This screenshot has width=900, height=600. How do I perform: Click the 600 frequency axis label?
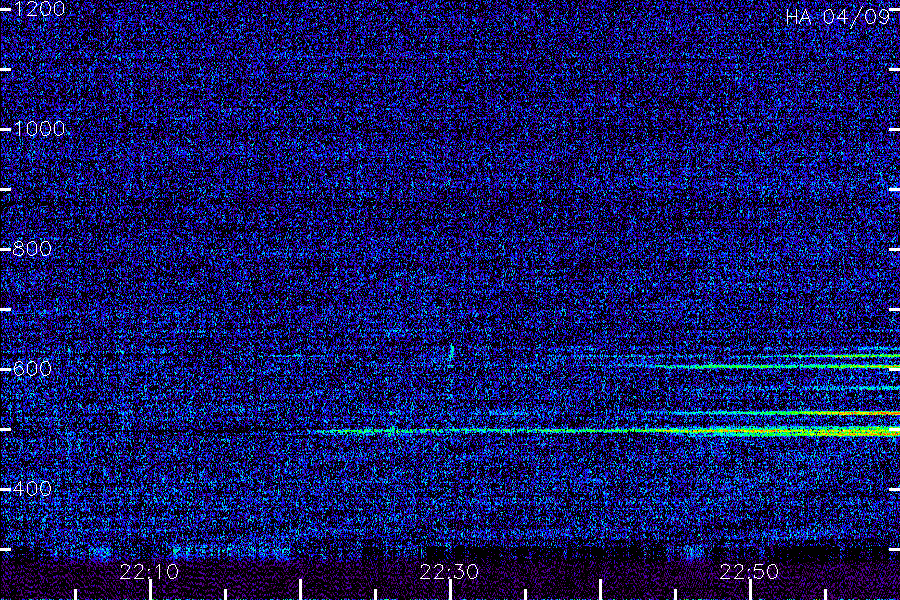click(x=32, y=368)
